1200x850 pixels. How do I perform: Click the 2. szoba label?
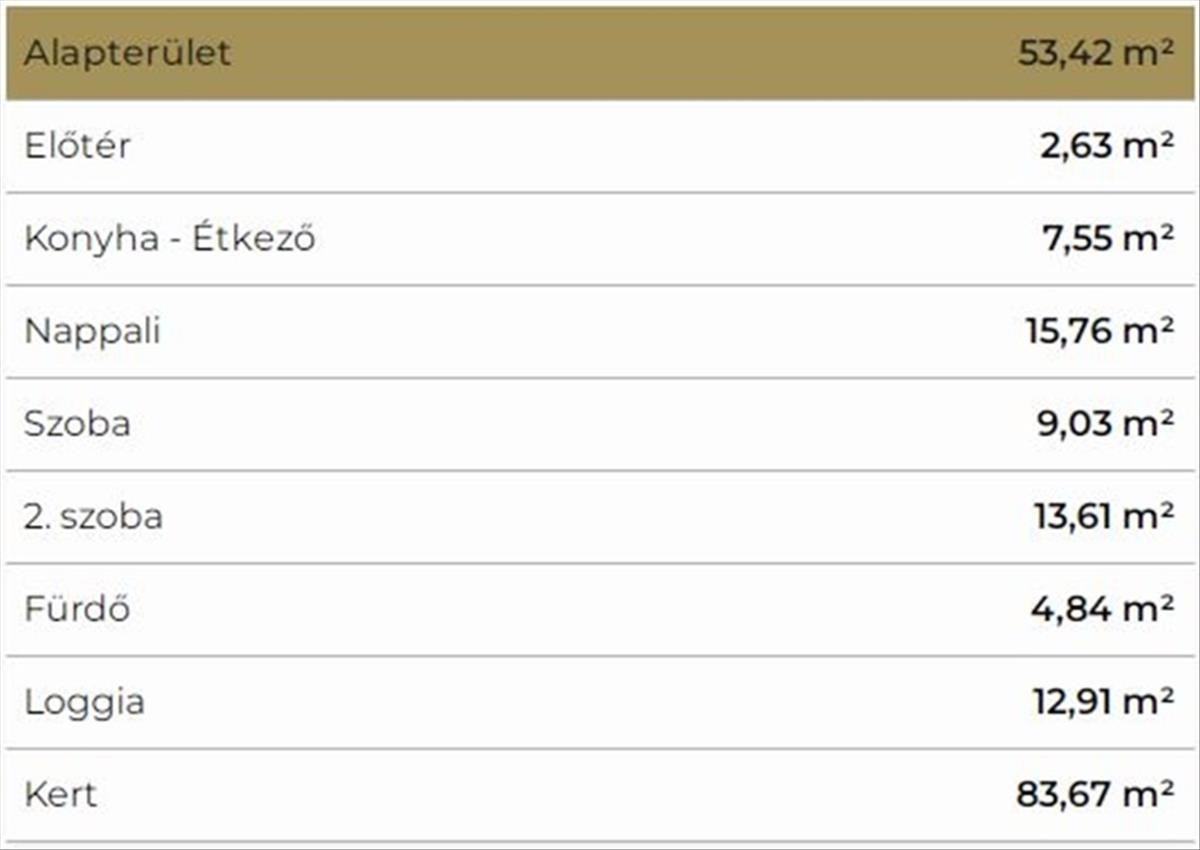pos(93,517)
